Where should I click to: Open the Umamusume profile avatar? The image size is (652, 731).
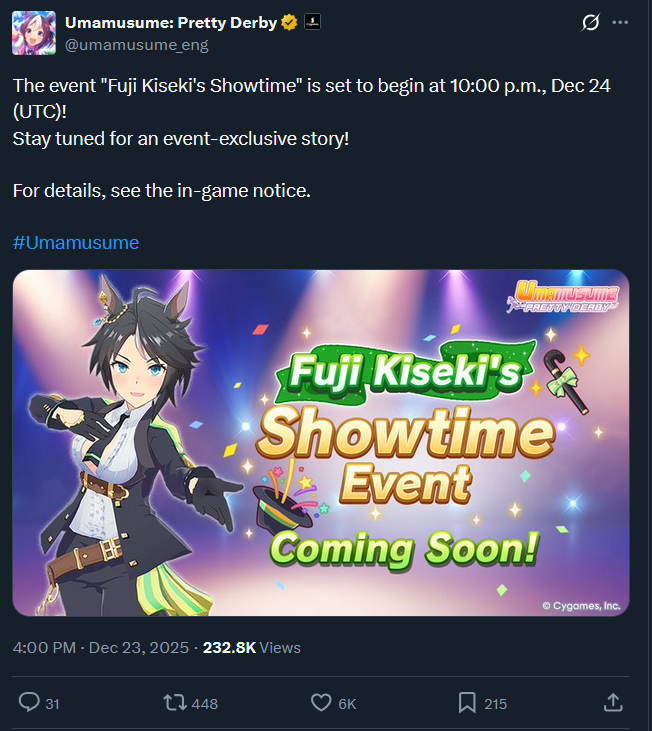pos(34,33)
